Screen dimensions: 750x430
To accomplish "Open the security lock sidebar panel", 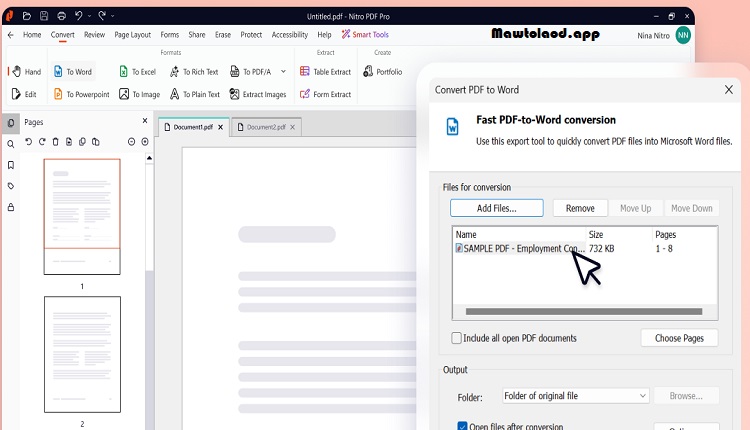I will [x=11, y=207].
